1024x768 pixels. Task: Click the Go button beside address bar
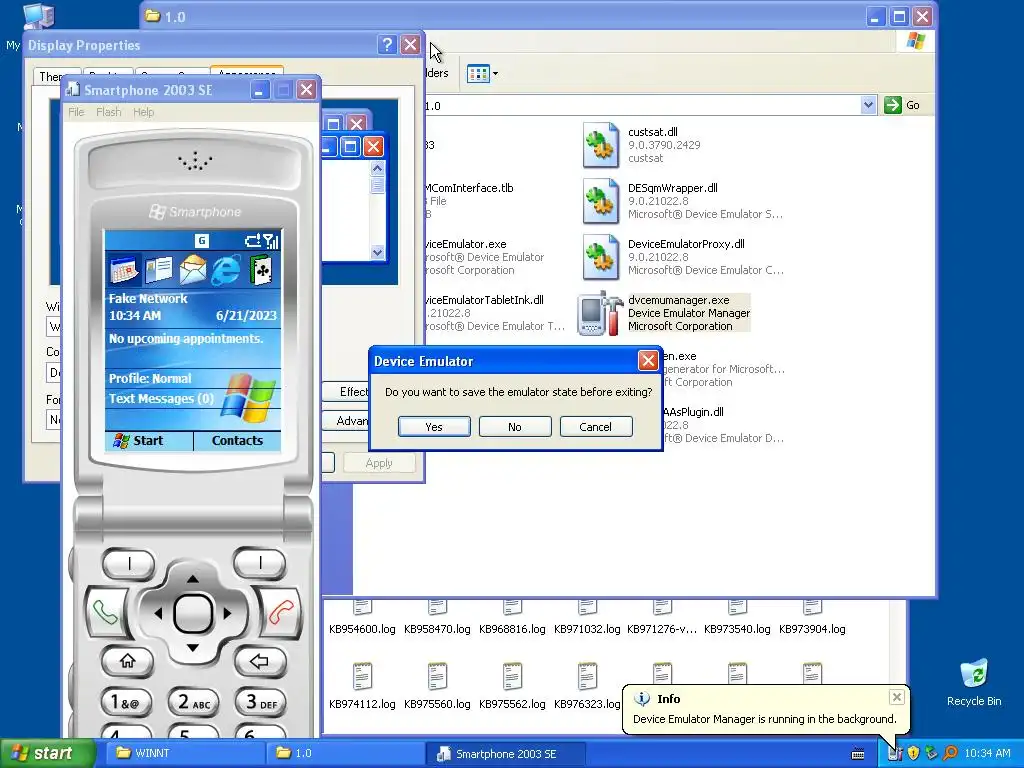pyautogui.click(x=903, y=104)
